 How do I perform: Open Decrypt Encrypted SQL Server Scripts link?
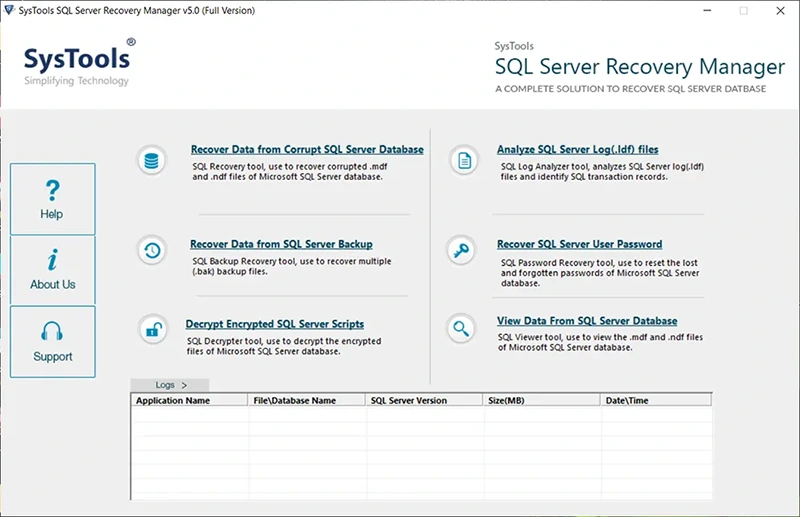(275, 324)
